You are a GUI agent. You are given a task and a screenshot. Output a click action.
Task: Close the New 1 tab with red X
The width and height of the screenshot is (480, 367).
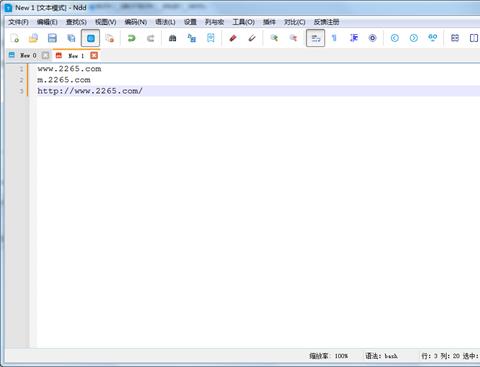(x=94, y=55)
